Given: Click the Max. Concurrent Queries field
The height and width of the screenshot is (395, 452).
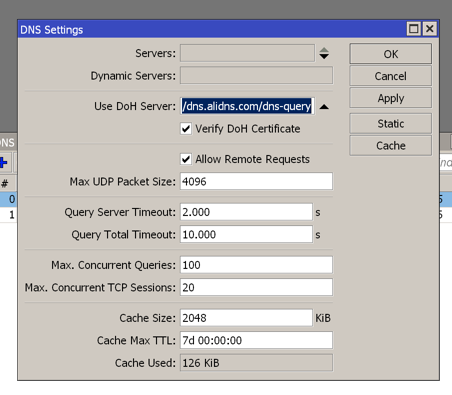Looking at the screenshot, I should (x=256, y=265).
